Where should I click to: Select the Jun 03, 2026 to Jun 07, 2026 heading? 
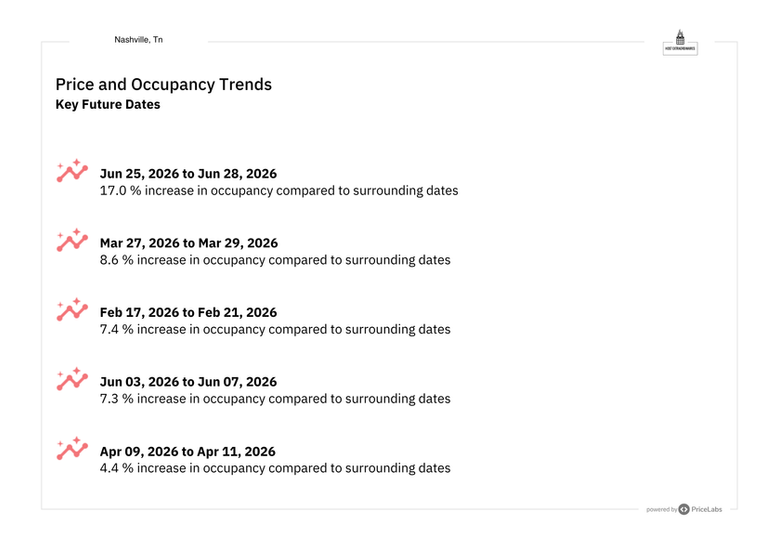[x=188, y=382]
